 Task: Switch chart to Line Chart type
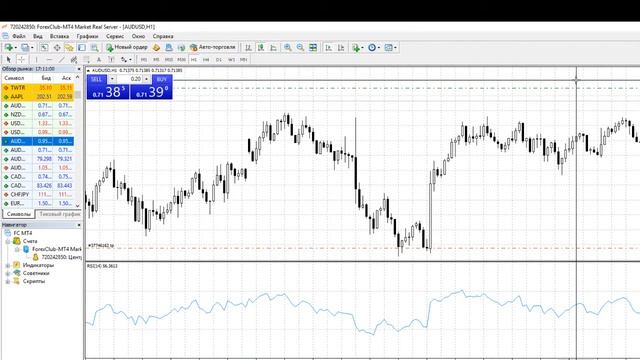pos(273,48)
